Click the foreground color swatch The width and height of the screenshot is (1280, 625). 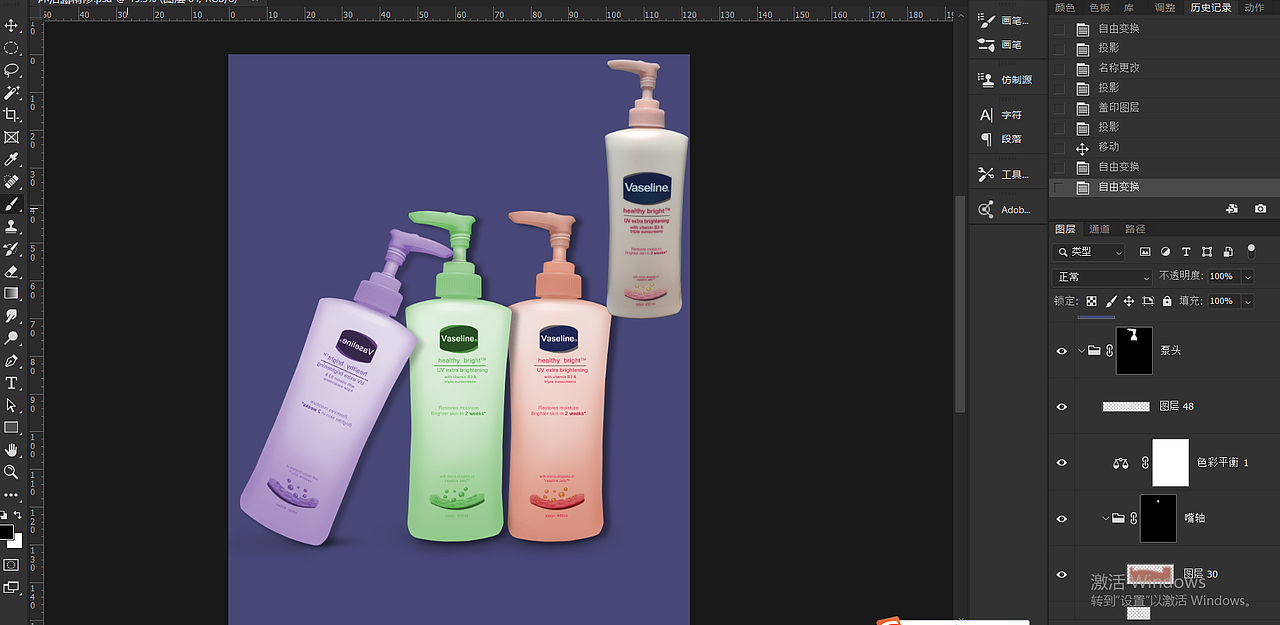6,531
